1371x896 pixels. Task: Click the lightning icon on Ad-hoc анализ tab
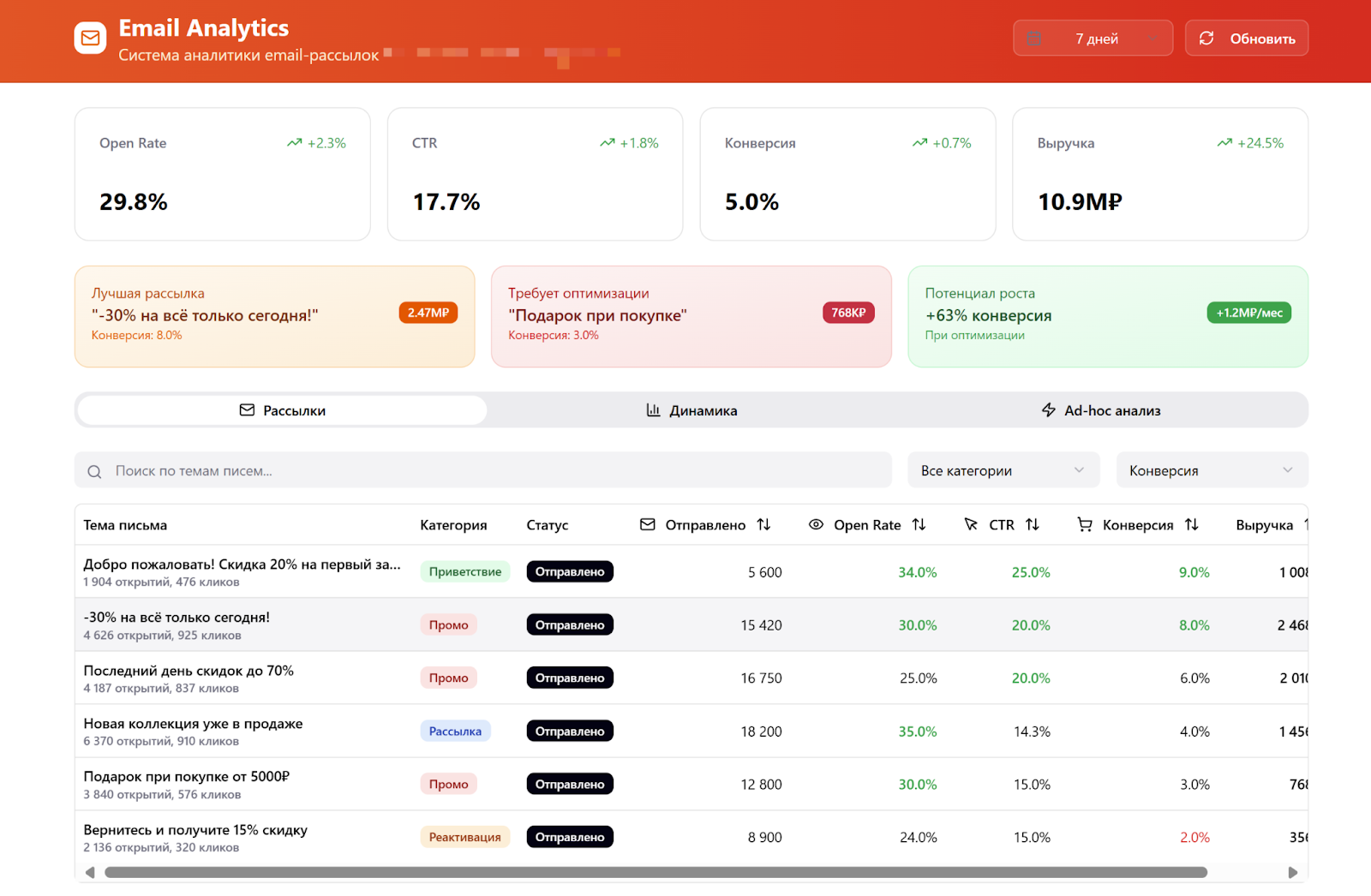1049,410
